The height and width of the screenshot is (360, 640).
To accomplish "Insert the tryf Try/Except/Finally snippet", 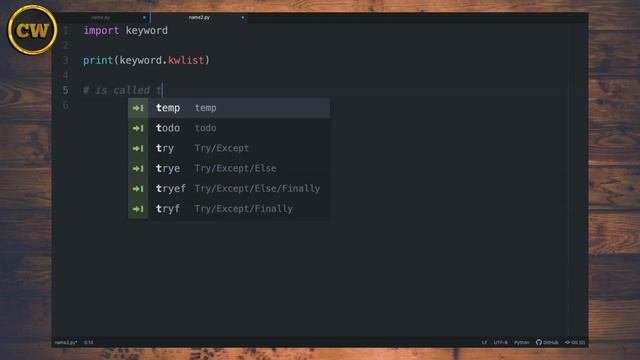I will coord(229,209).
